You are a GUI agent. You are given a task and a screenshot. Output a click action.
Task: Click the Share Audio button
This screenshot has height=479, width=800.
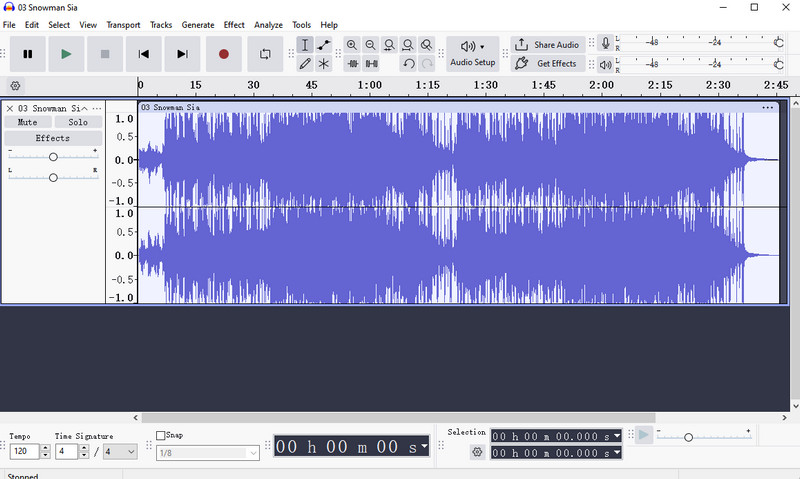click(x=547, y=45)
